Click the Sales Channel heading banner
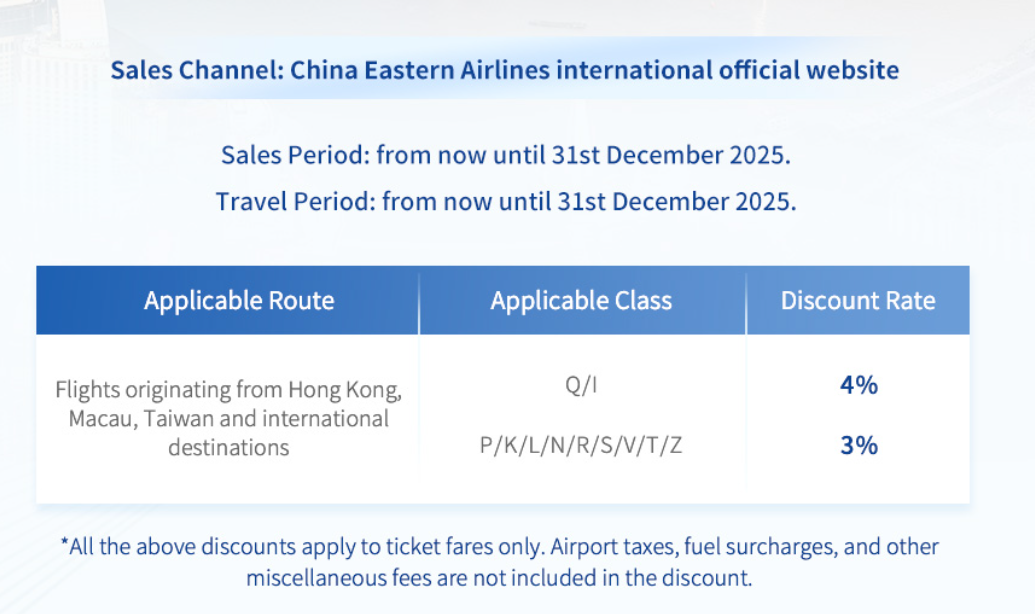Image resolution: width=1035 pixels, height=614 pixels. [x=504, y=71]
